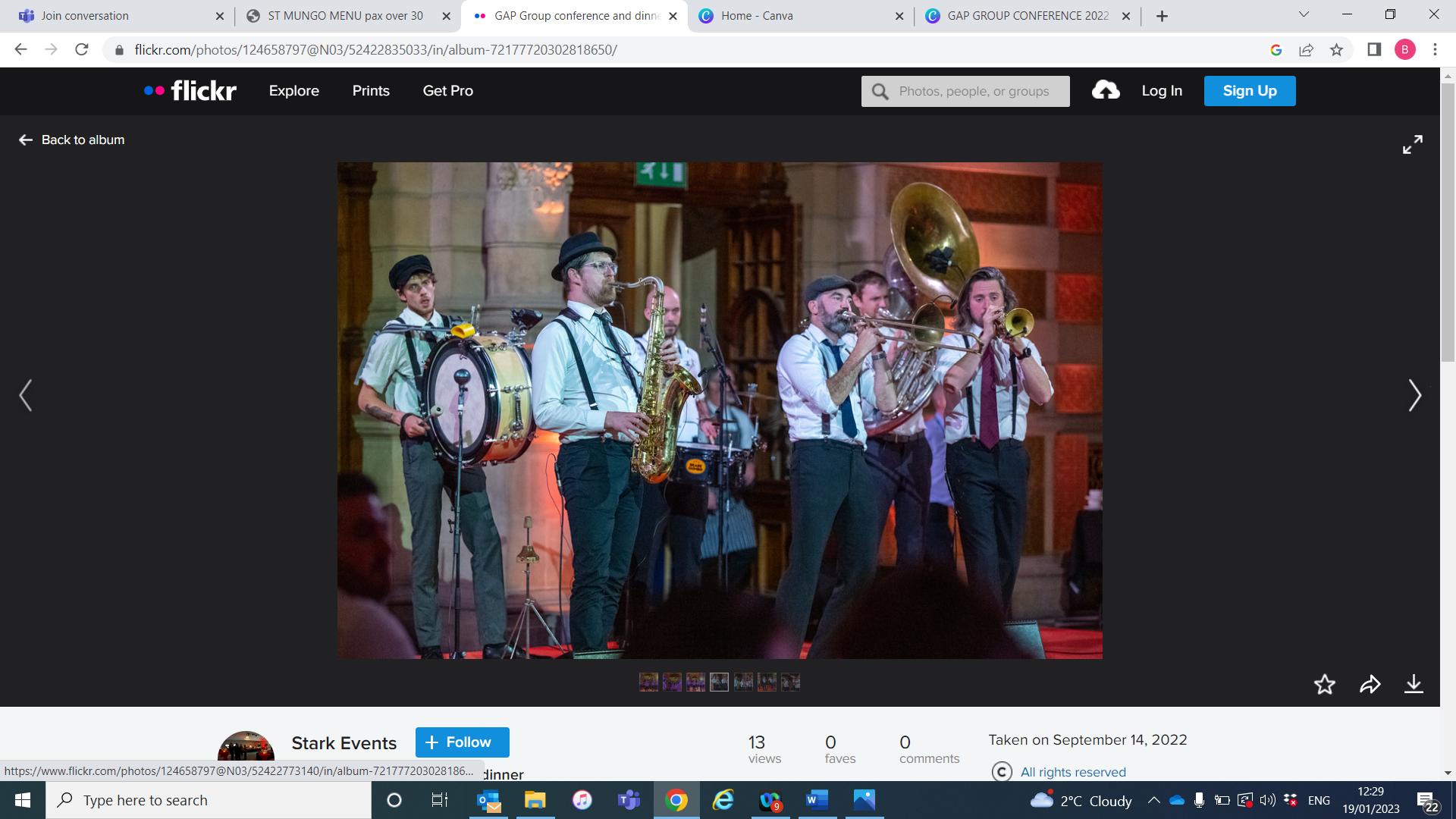Image resolution: width=1456 pixels, height=819 pixels.
Task: Click the blue Sign Up button
Action: coord(1249,91)
